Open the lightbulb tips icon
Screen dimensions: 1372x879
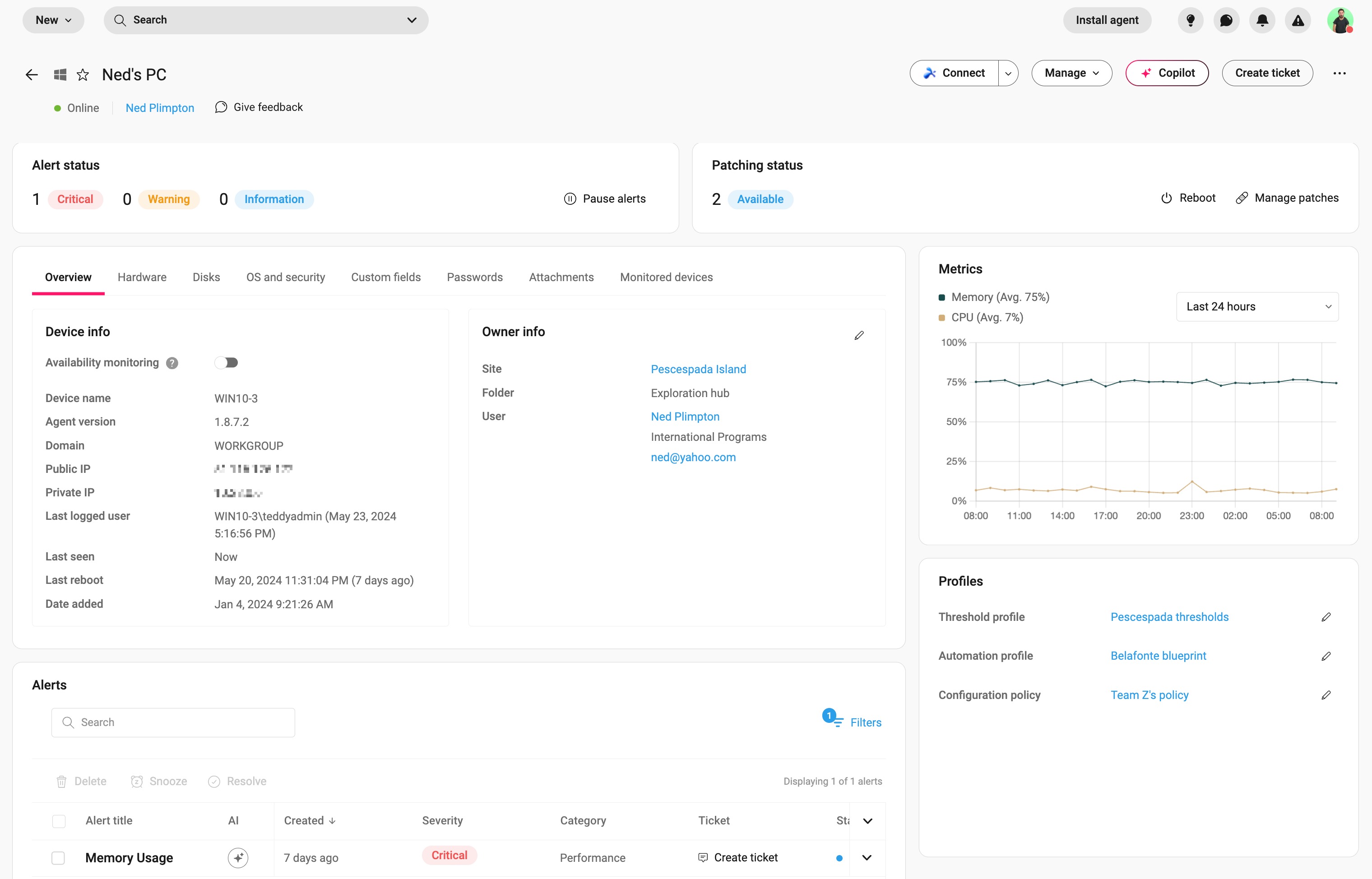tap(1191, 21)
